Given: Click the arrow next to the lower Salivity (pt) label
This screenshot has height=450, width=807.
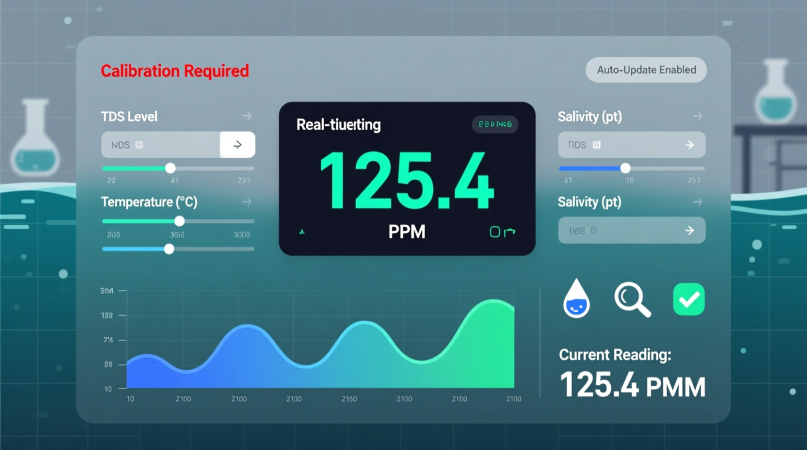Looking at the screenshot, I should click(696, 202).
